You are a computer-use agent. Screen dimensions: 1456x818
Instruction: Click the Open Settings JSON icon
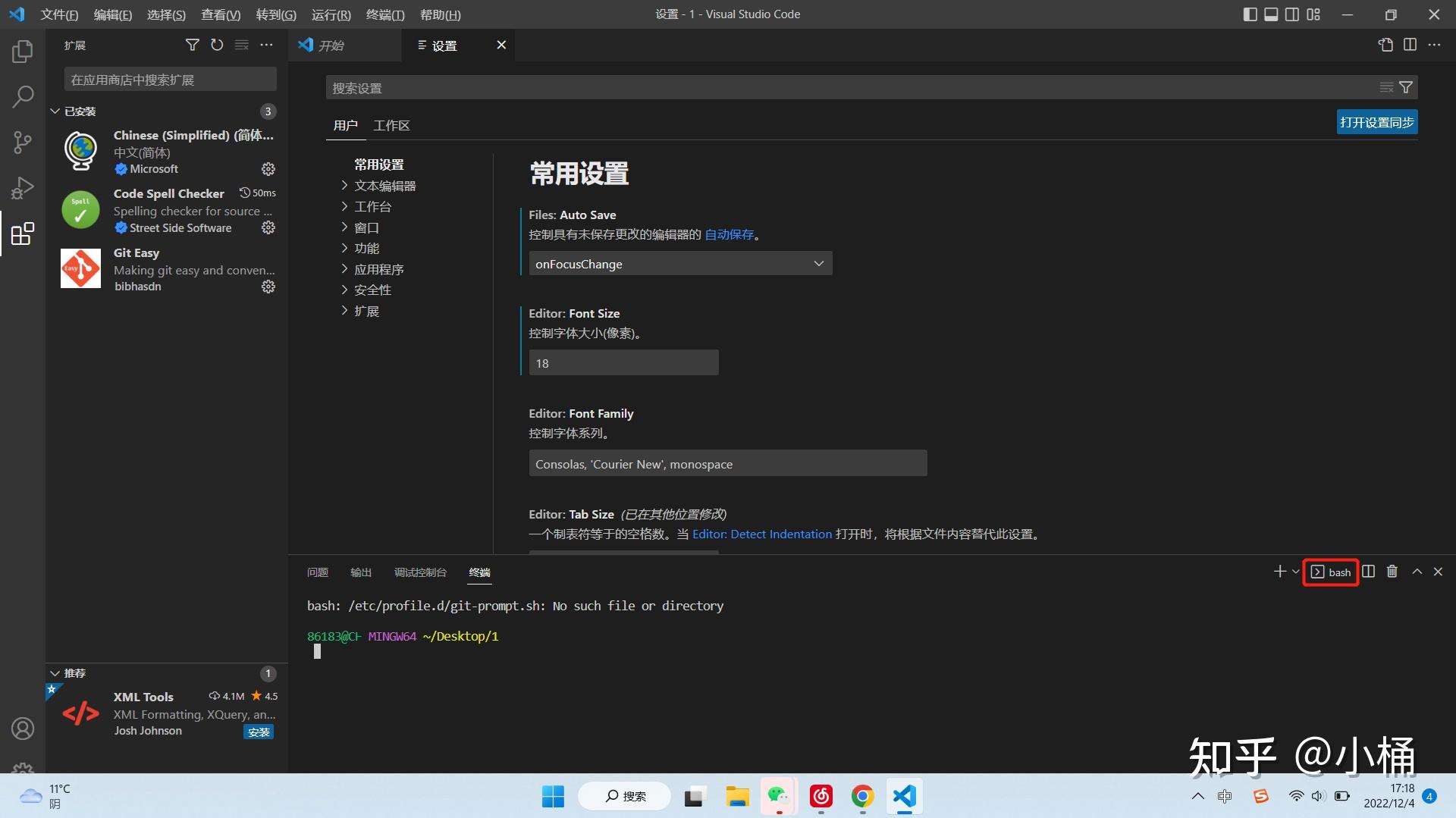point(1385,45)
